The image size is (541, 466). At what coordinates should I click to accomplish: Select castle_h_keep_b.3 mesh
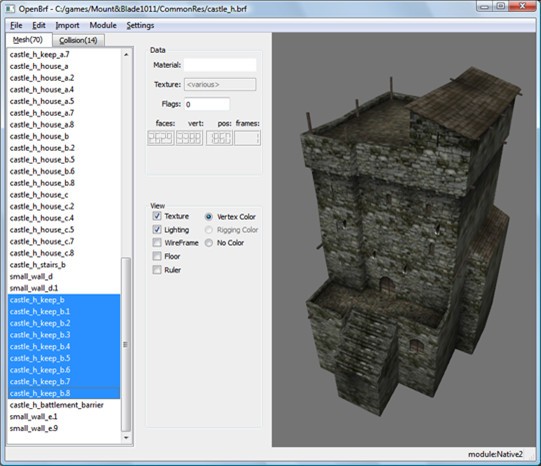[64, 335]
